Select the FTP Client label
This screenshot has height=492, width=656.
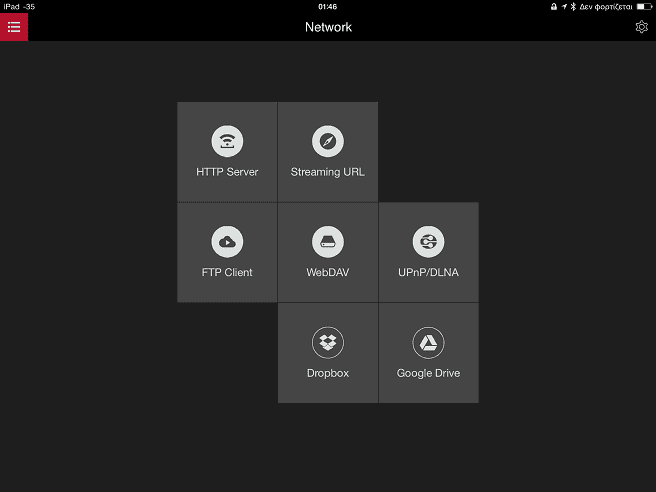point(227,272)
